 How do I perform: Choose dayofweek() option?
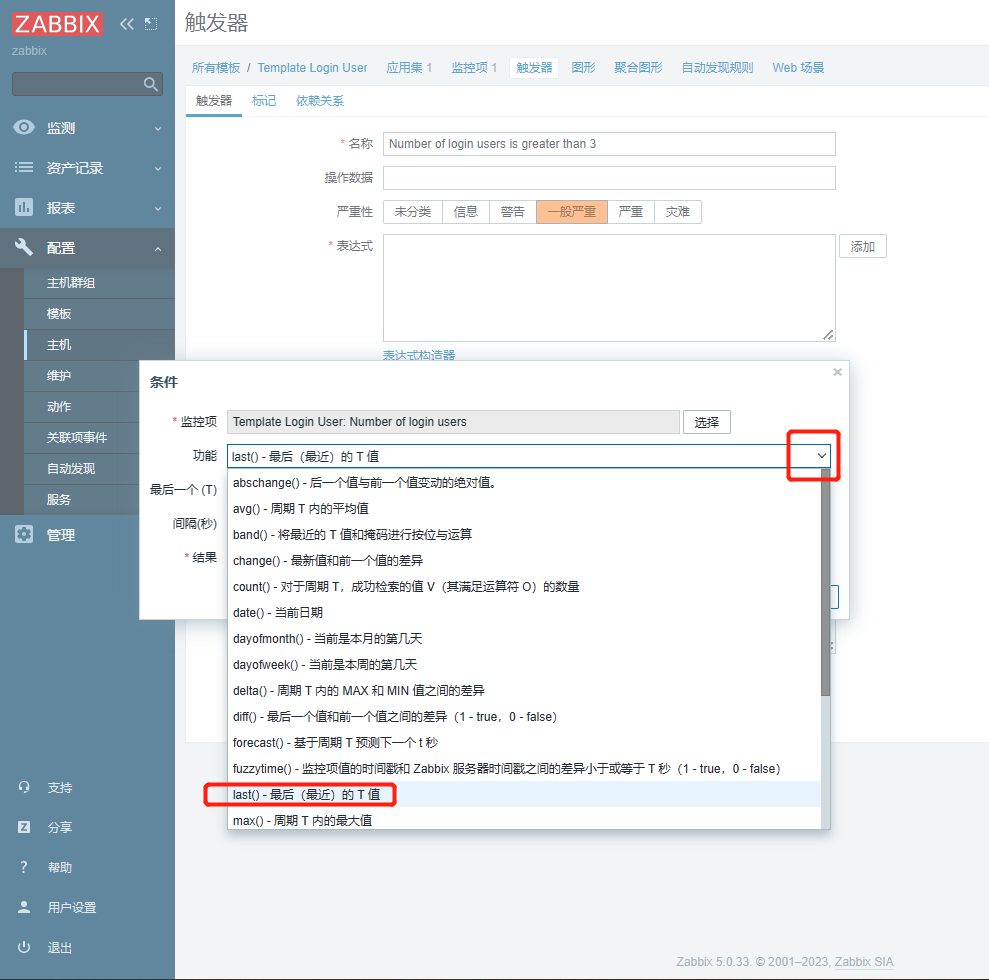(524, 665)
